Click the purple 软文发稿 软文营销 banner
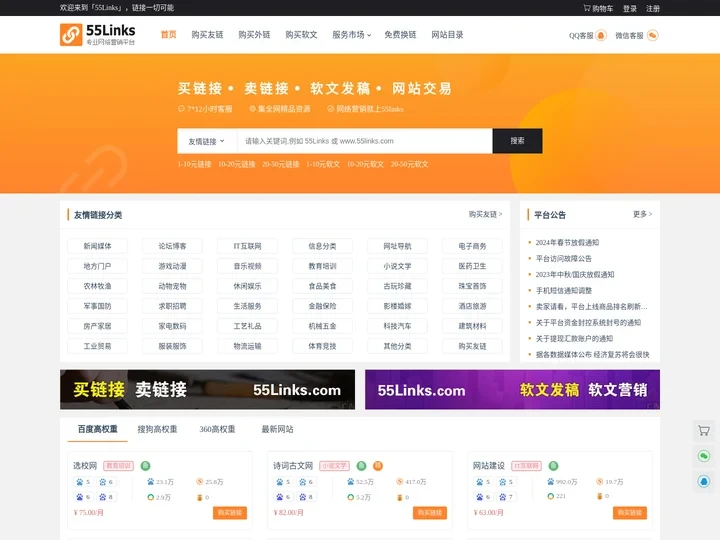The width and height of the screenshot is (720, 540). [512, 389]
